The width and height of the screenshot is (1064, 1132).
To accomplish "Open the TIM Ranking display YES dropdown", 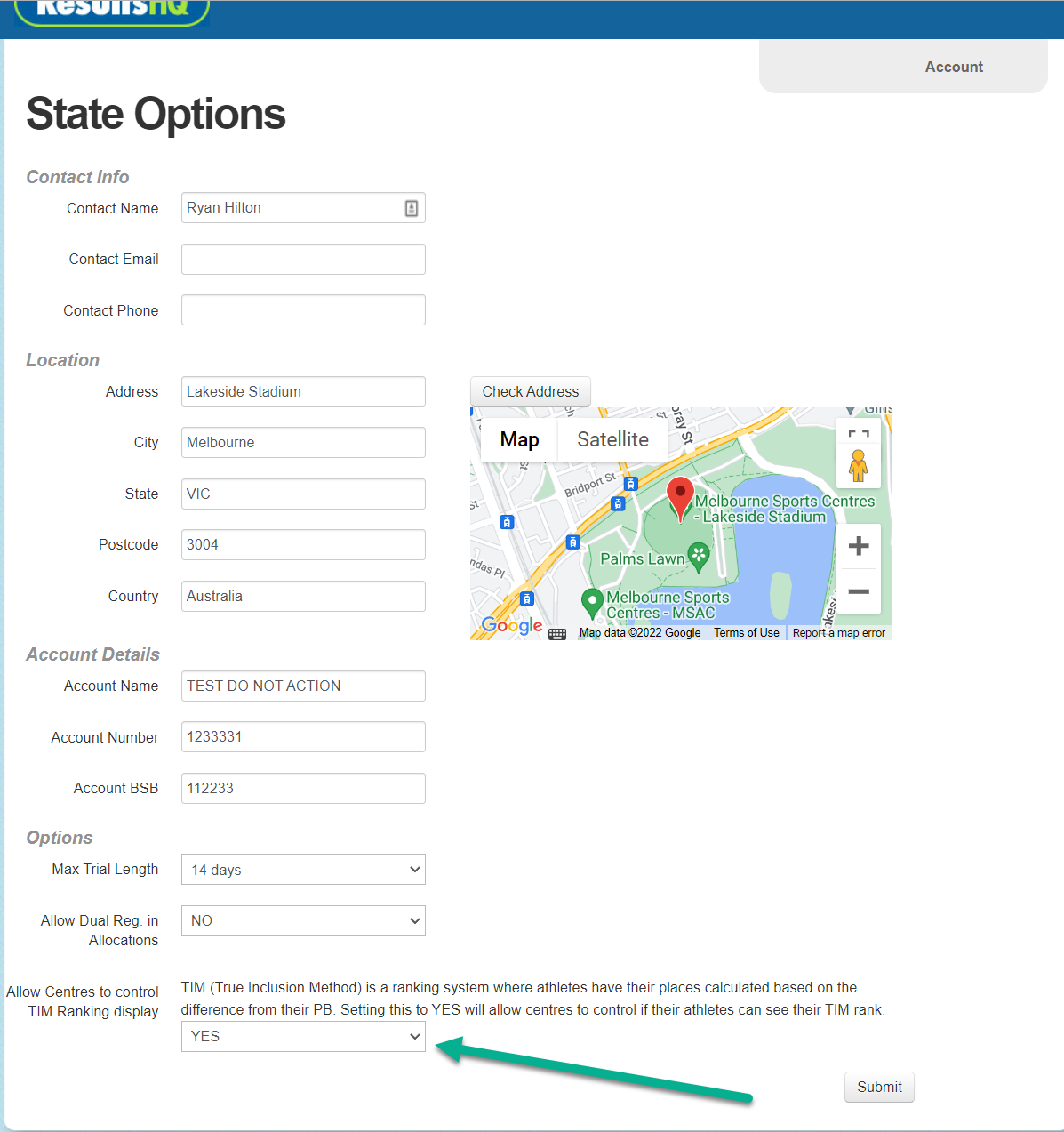I will 303,1037.
